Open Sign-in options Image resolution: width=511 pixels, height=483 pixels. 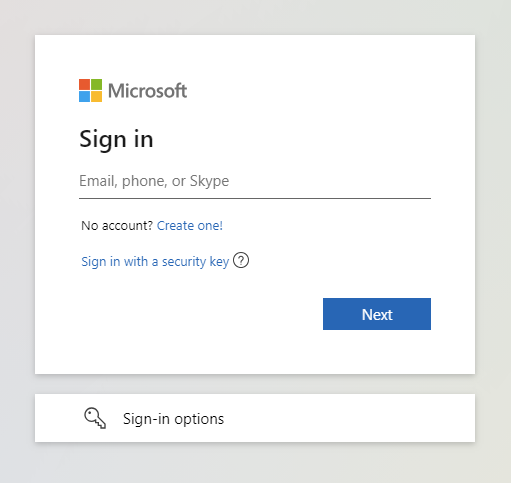pyautogui.click(x=255, y=418)
